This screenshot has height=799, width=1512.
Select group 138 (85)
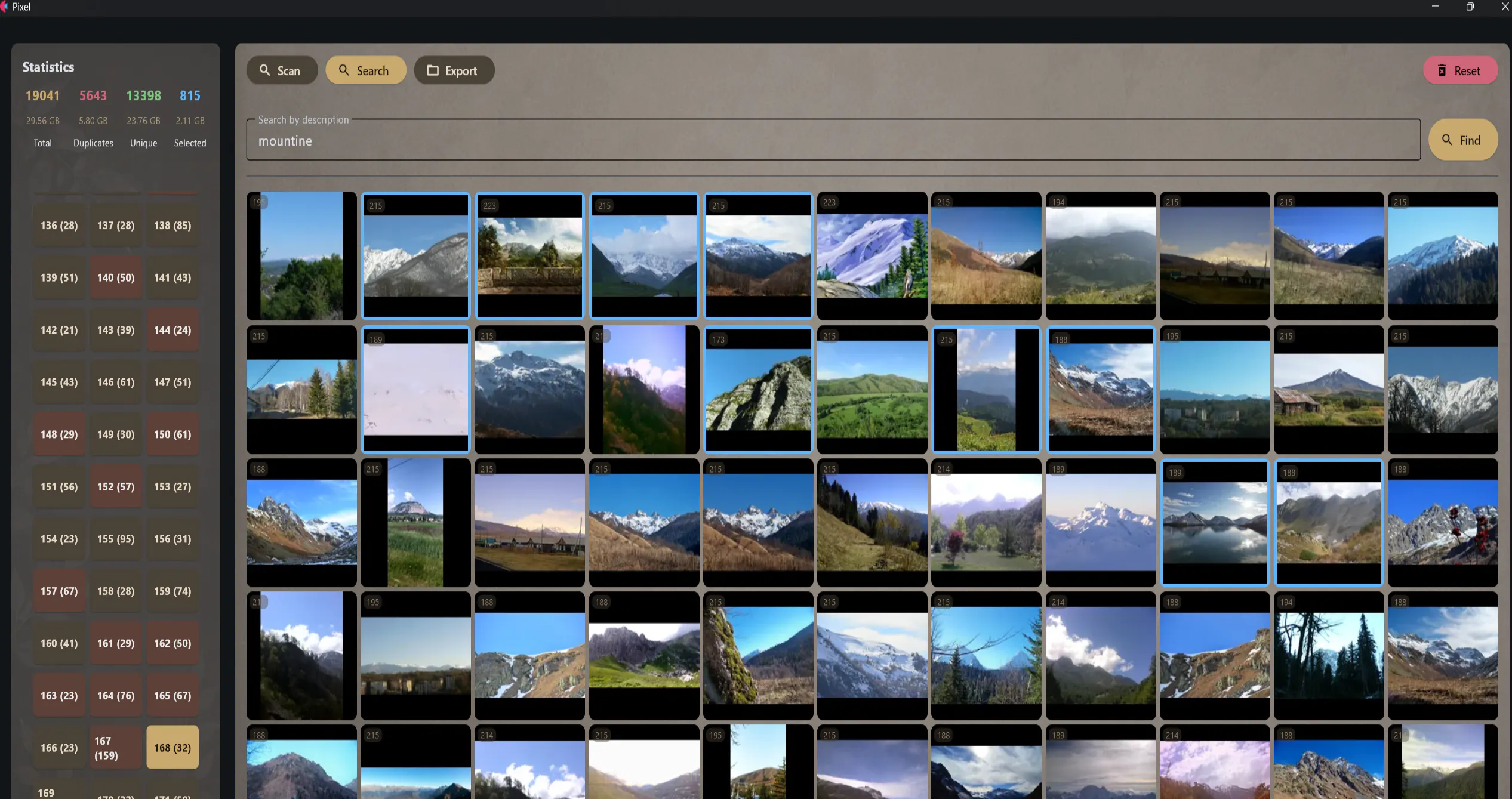click(173, 226)
